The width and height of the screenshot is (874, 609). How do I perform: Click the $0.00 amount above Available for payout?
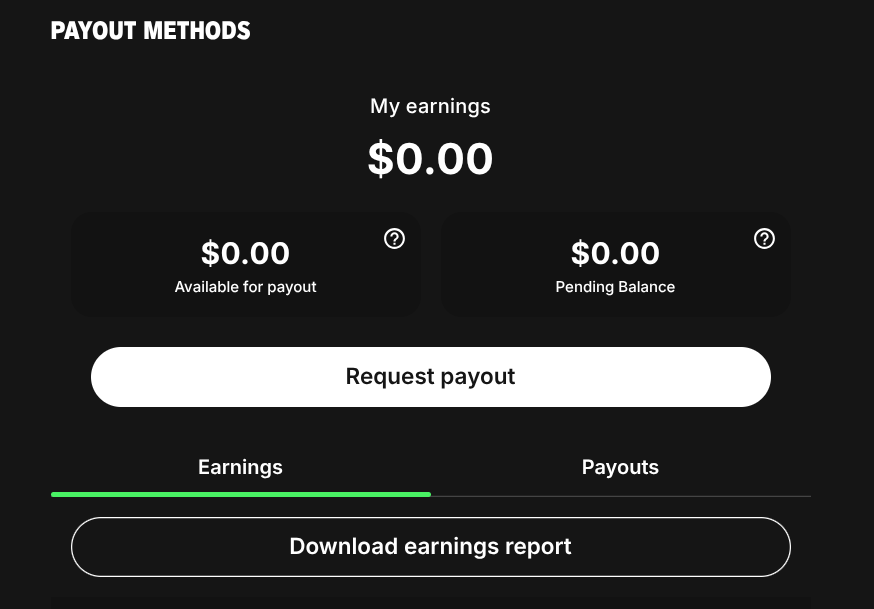[245, 253]
